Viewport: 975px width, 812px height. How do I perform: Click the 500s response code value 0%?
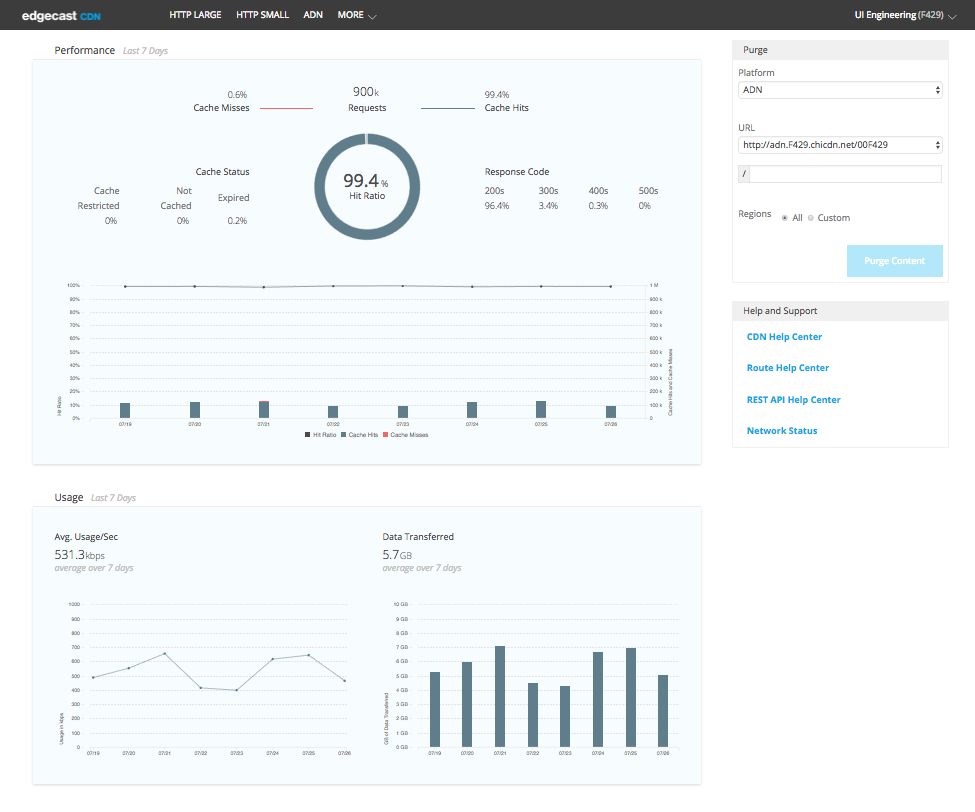[645, 206]
